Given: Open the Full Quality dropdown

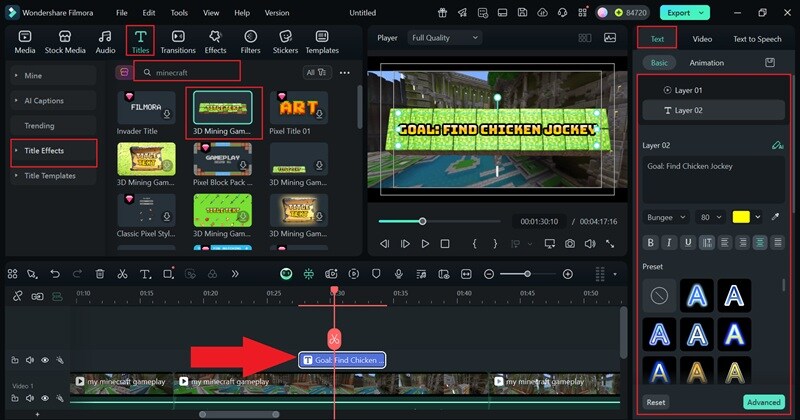Looking at the screenshot, I should coord(444,38).
